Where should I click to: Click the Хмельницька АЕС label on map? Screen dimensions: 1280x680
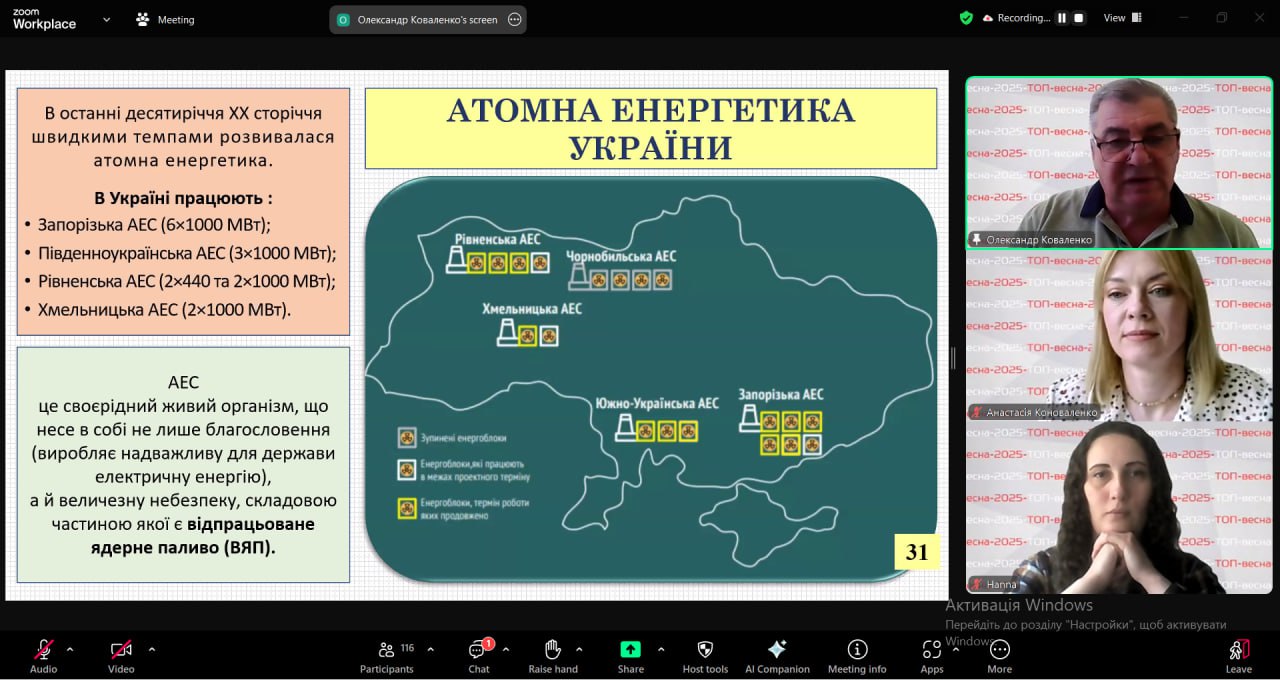click(x=531, y=309)
